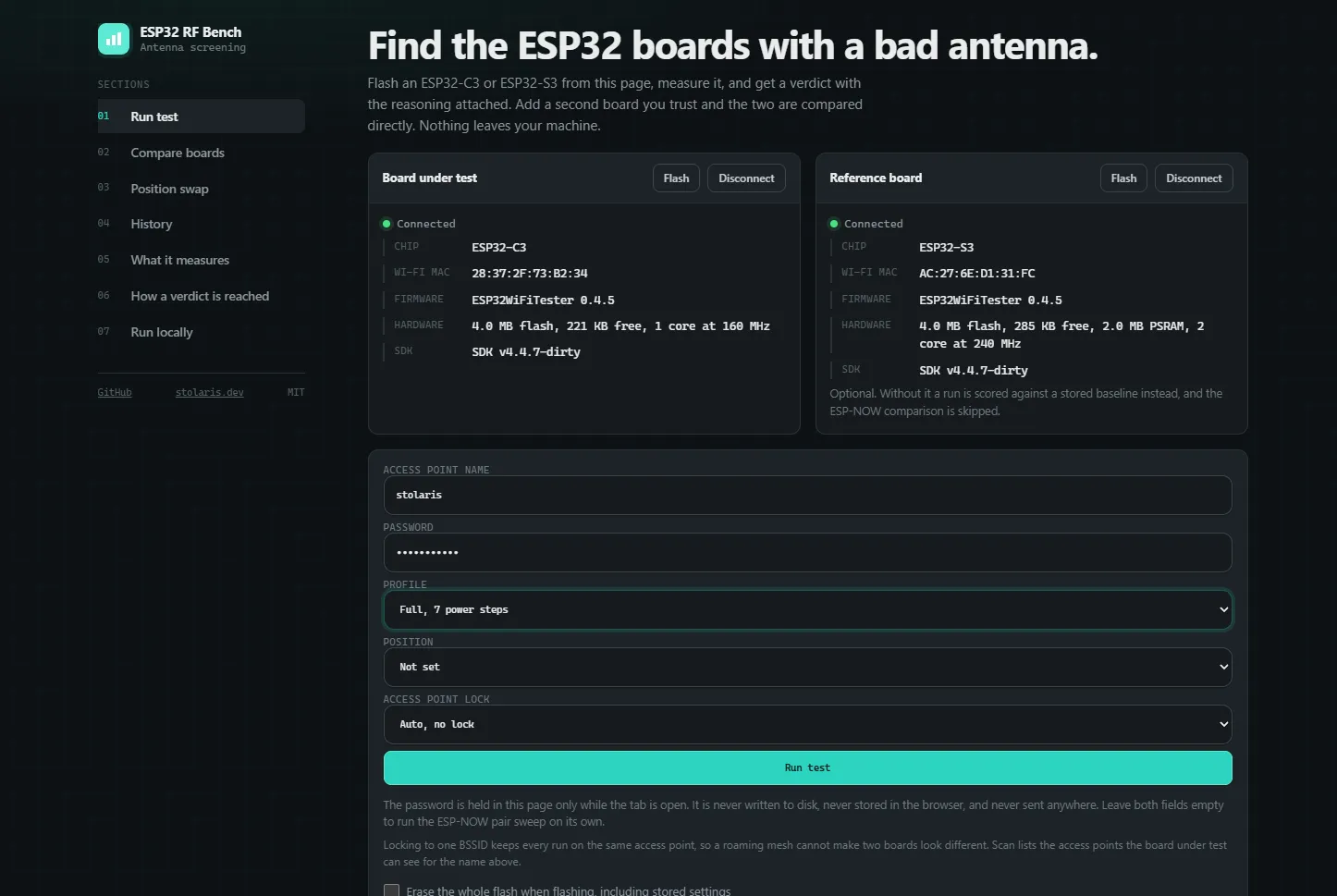Click the hardware line showing 221 KB free
1337x896 pixels.
coord(620,325)
